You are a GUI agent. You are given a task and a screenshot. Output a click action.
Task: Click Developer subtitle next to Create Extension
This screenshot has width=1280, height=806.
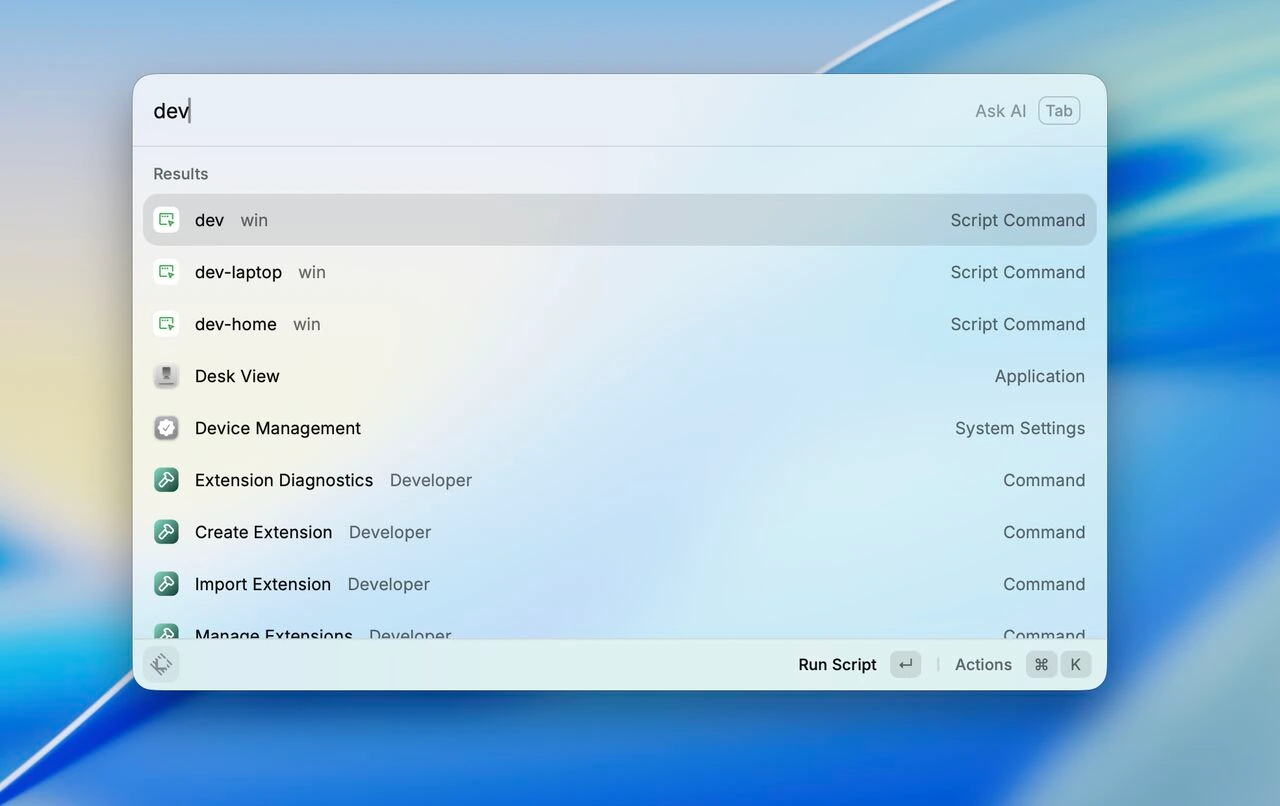click(x=390, y=532)
